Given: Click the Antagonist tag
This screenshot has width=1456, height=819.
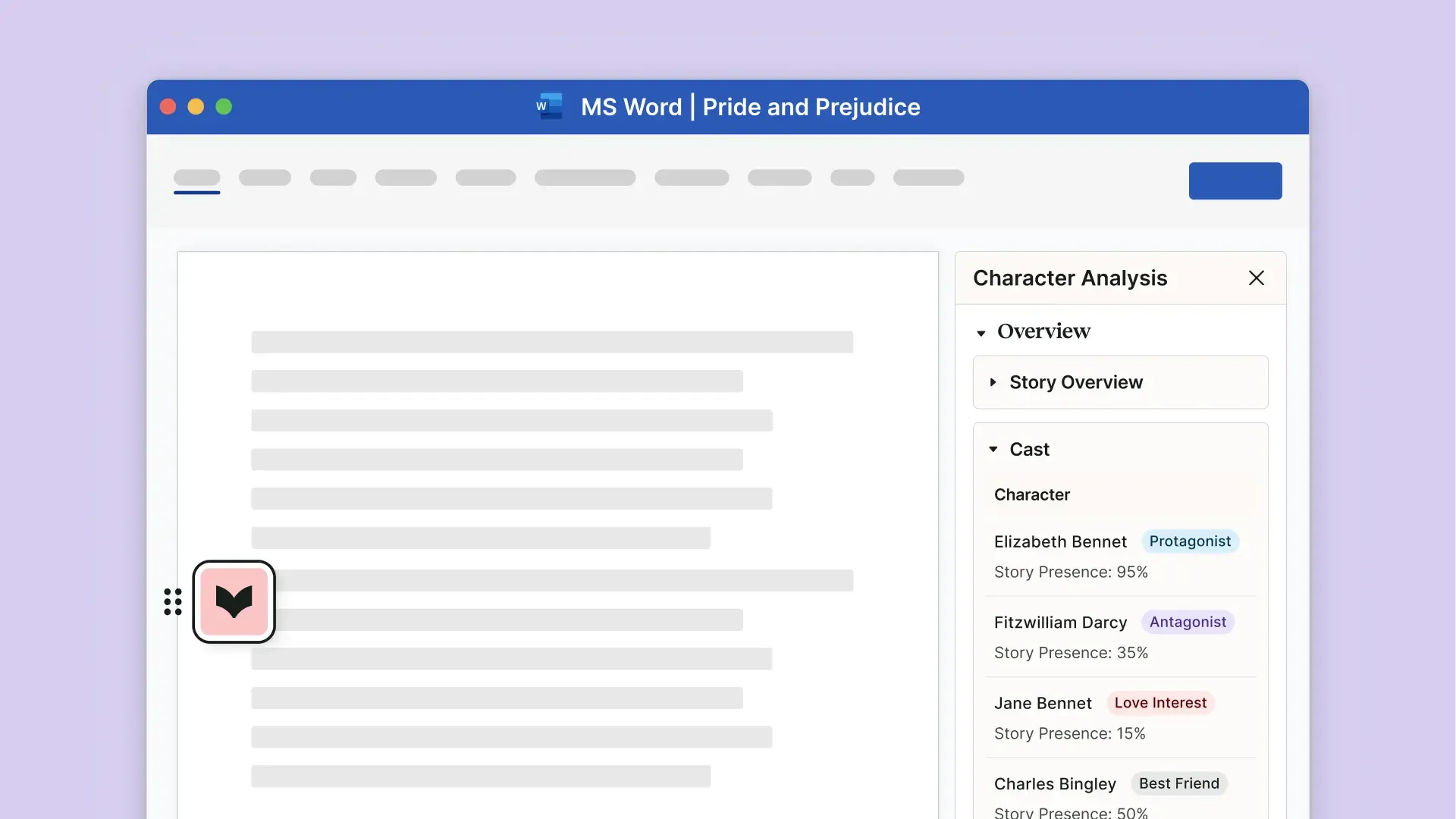Looking at the screenshot, I should pyautogui.click(x=1188, y=622).
